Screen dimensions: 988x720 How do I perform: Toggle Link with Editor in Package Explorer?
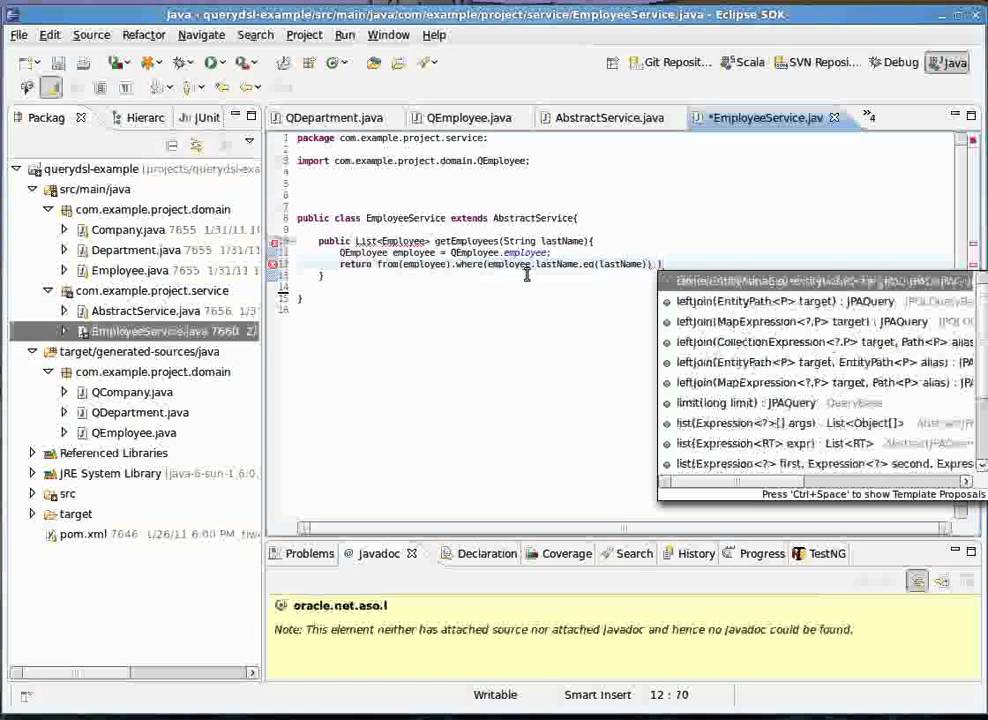[196, 146]
